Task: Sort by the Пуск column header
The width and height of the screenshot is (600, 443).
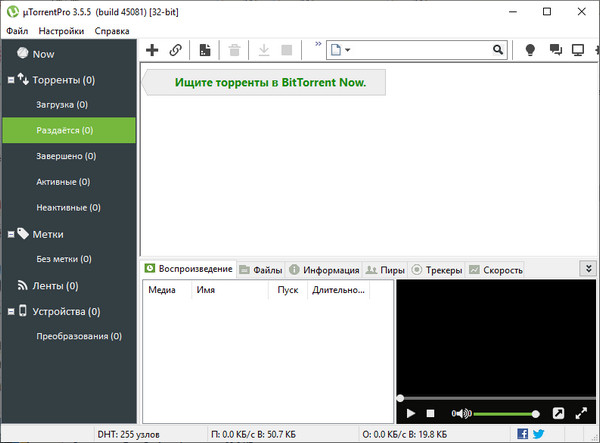Action: point(288,290)
